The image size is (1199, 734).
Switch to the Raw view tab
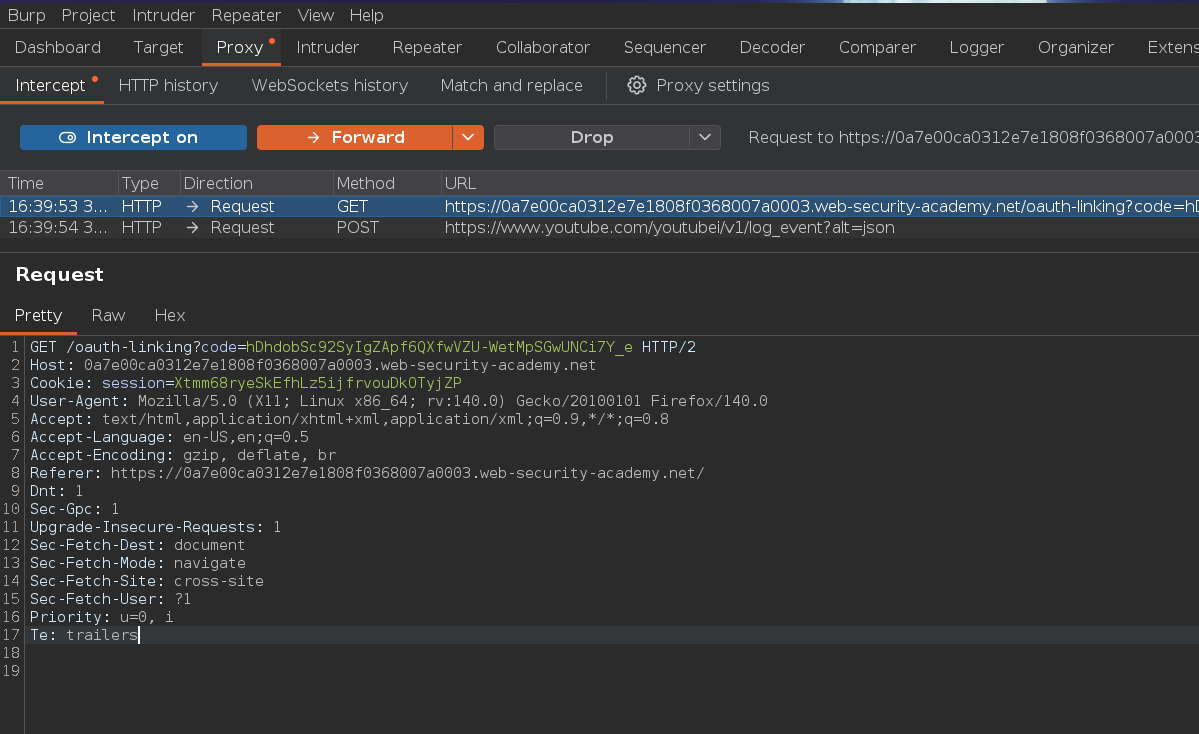[x=108, y=316]
